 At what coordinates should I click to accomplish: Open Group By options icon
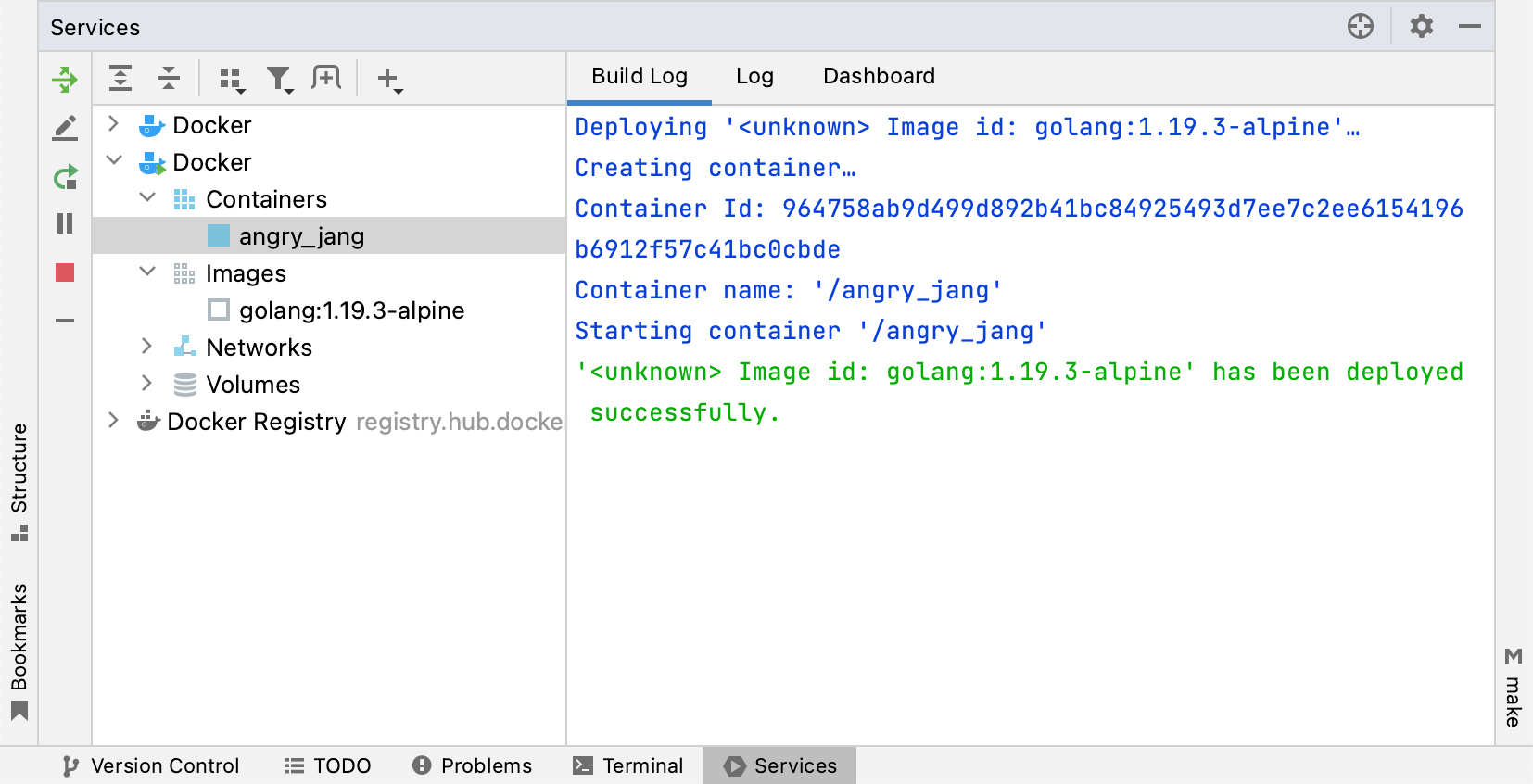[232, 80]
